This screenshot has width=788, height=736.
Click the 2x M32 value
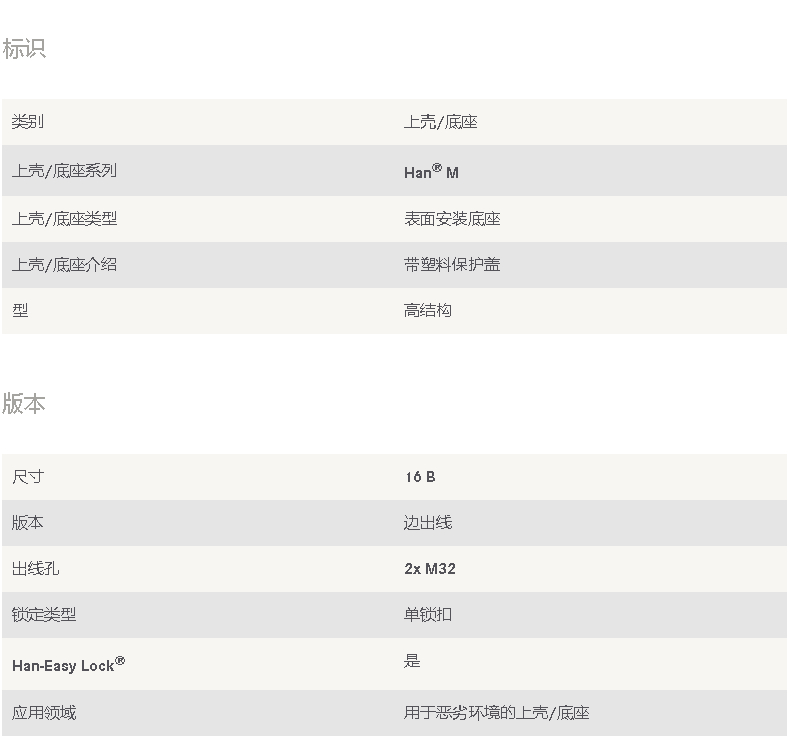[x=430, y=568]
